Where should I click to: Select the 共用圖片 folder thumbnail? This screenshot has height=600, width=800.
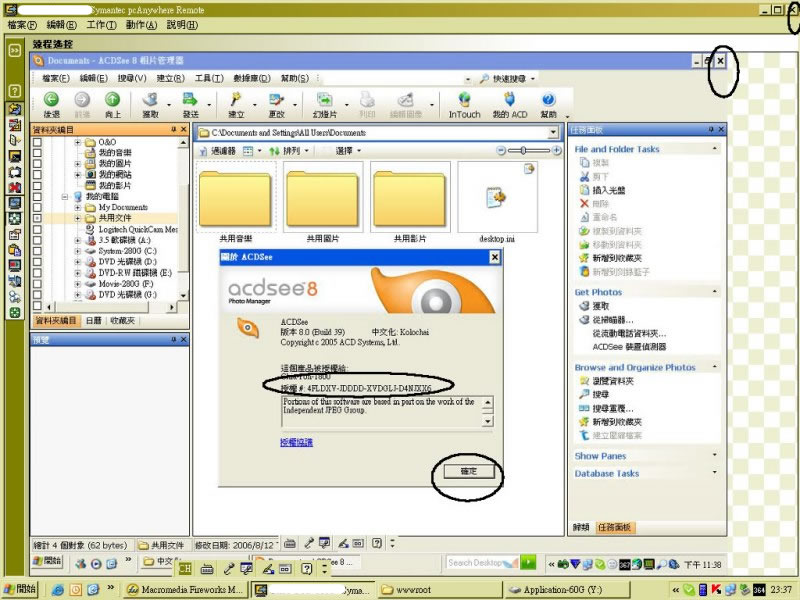(322, 202)
